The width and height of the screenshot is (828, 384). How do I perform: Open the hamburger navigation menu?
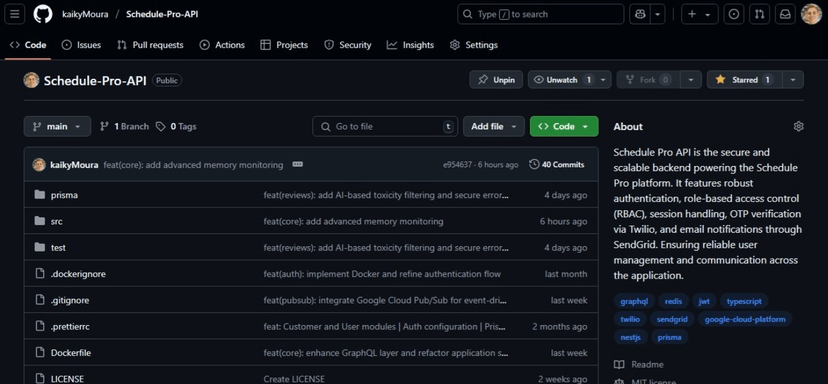coord(15,14)
